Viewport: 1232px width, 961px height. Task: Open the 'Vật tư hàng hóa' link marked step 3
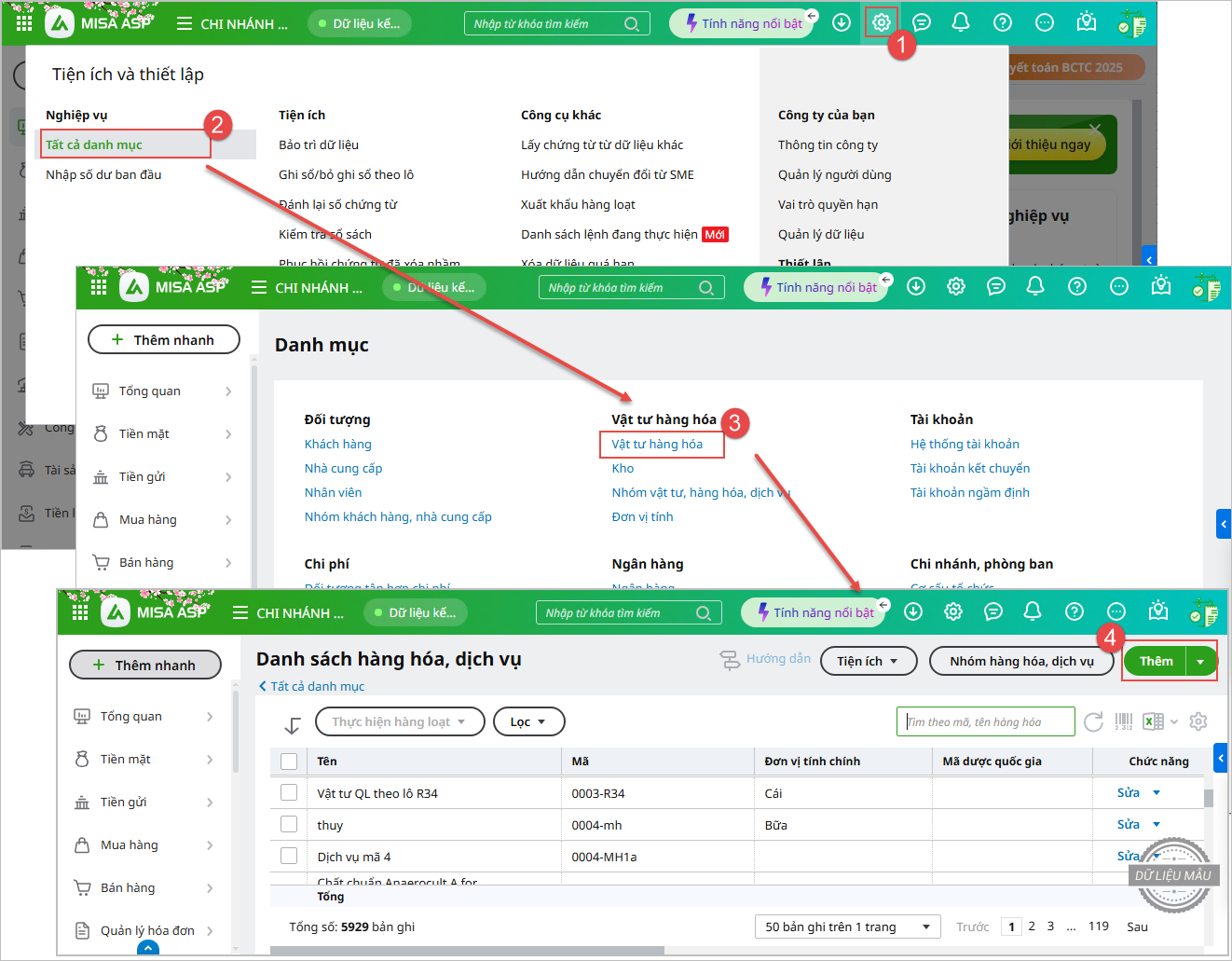(657, 444)
